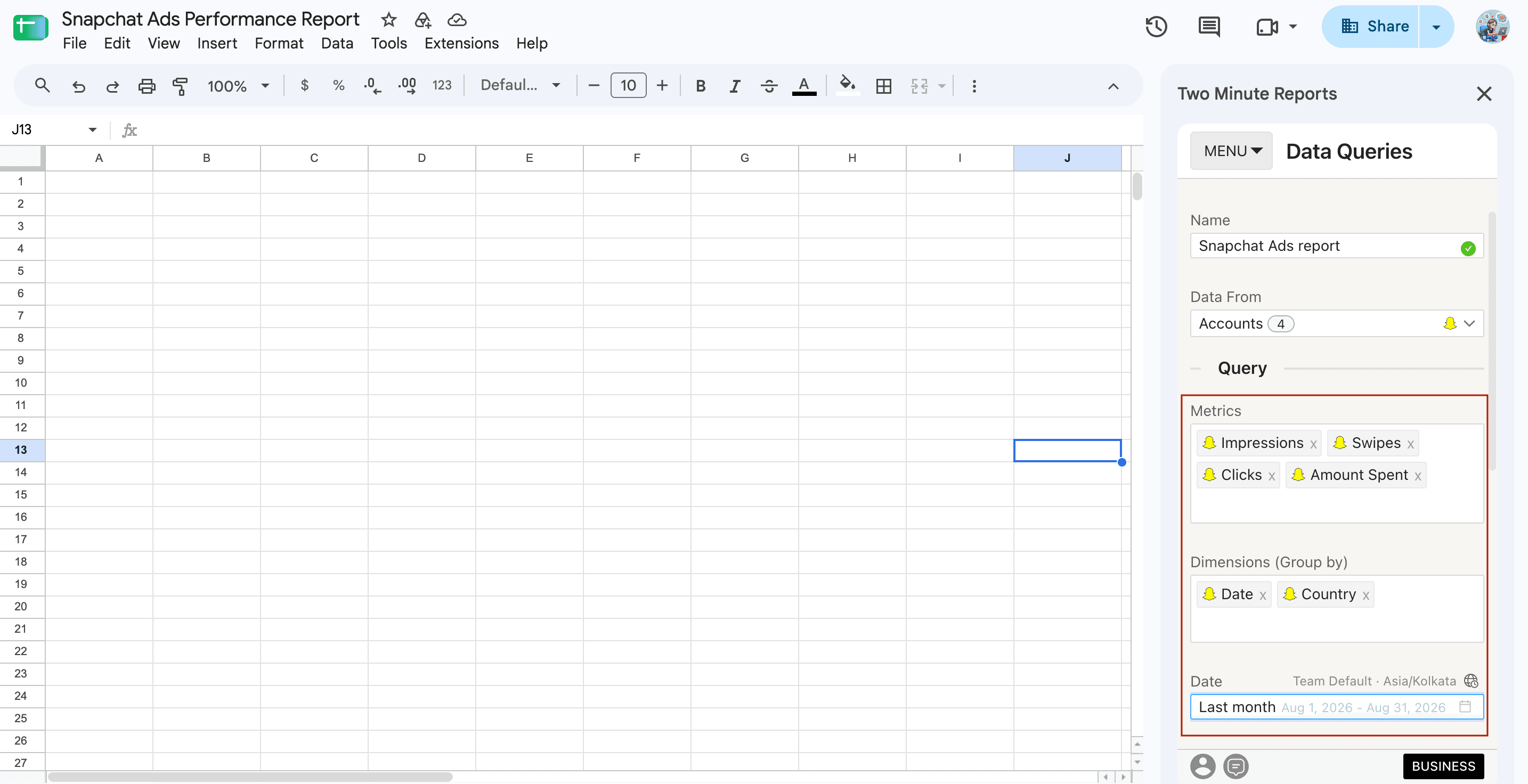This screenshot has height=784, width=1528.
Task: Open the MENU dropdown in sidebar
Action: [x=1231, y=151]
